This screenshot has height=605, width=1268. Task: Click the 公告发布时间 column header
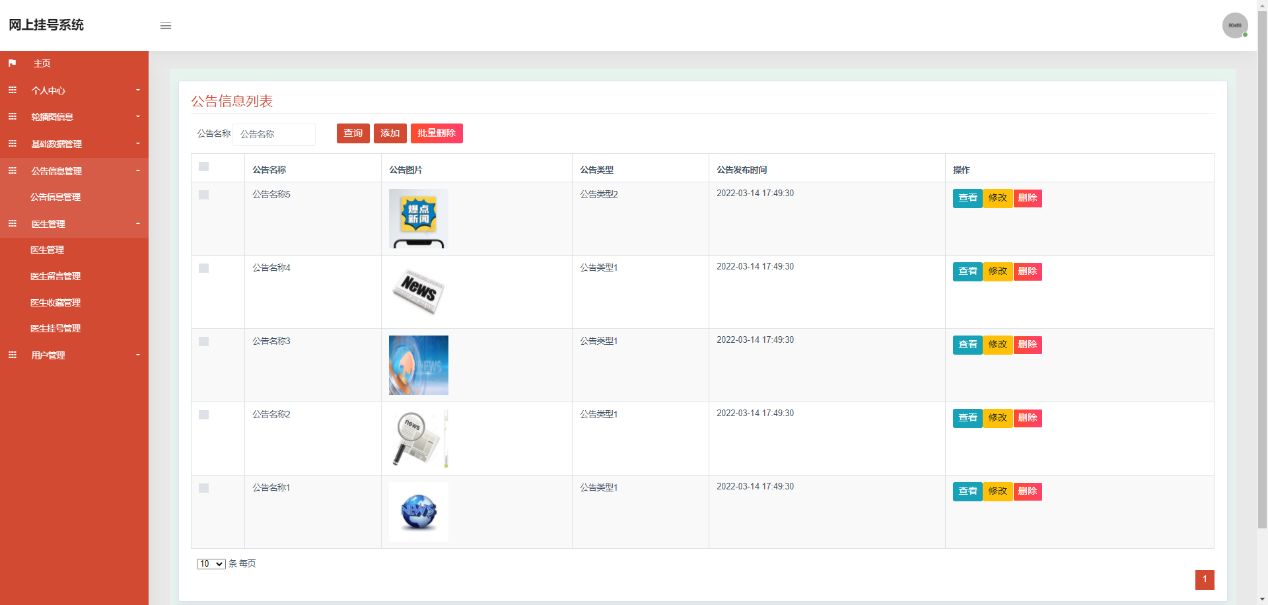(x=742, y=170)
